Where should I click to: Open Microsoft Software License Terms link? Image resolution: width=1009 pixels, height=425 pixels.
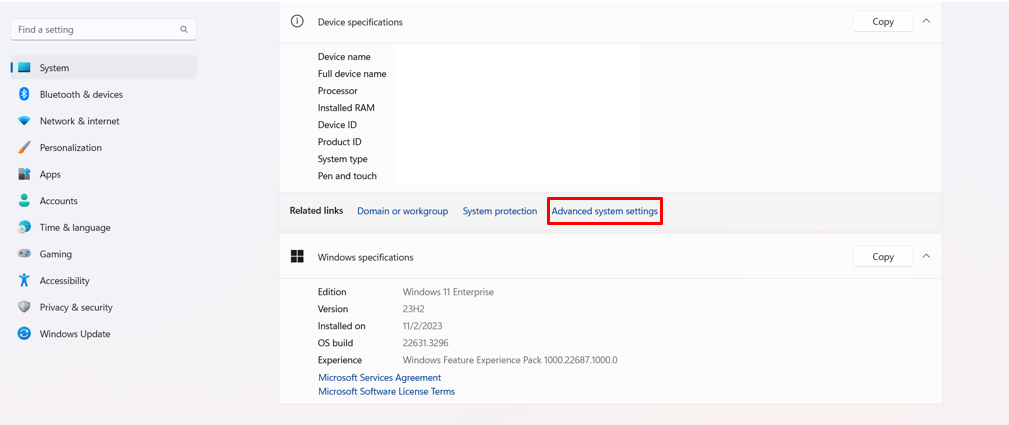tap(386, 391)
